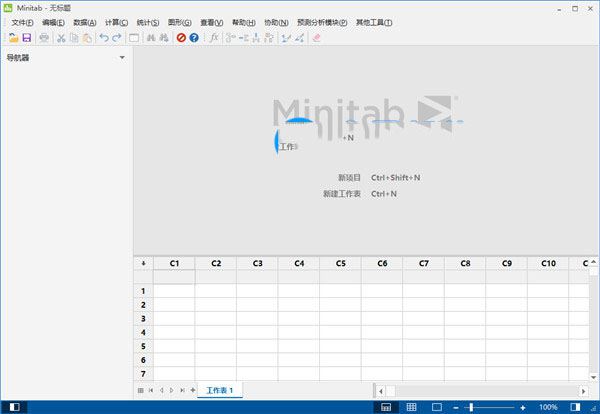Switch to split worksheet view in status bar
600x414 pixels.
point(386,407)
